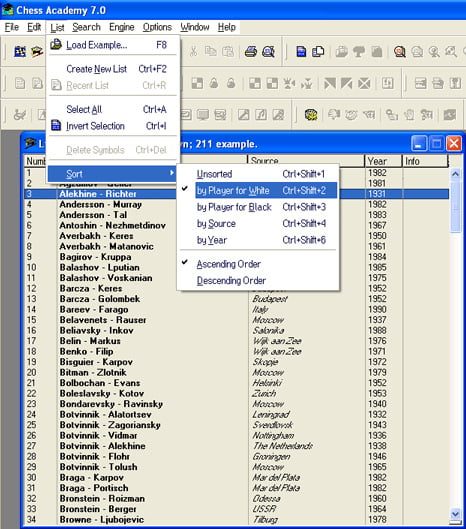
Task: Open the Help menu
Action: tap(226, 27)
